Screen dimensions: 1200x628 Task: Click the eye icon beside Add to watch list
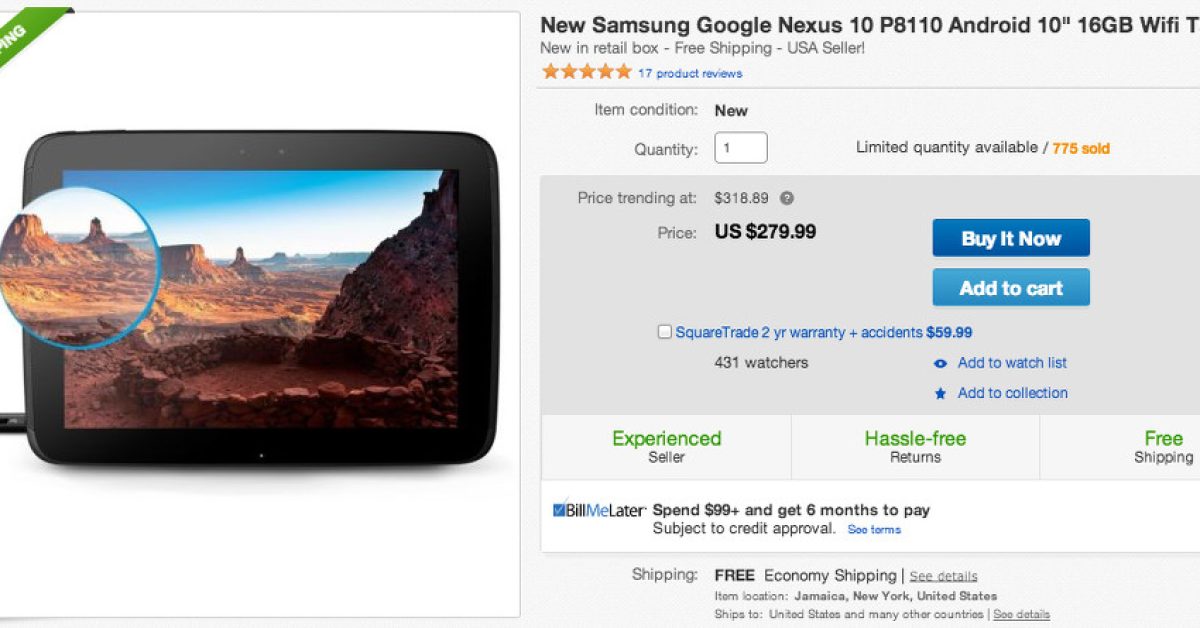(x=940, y=364)
